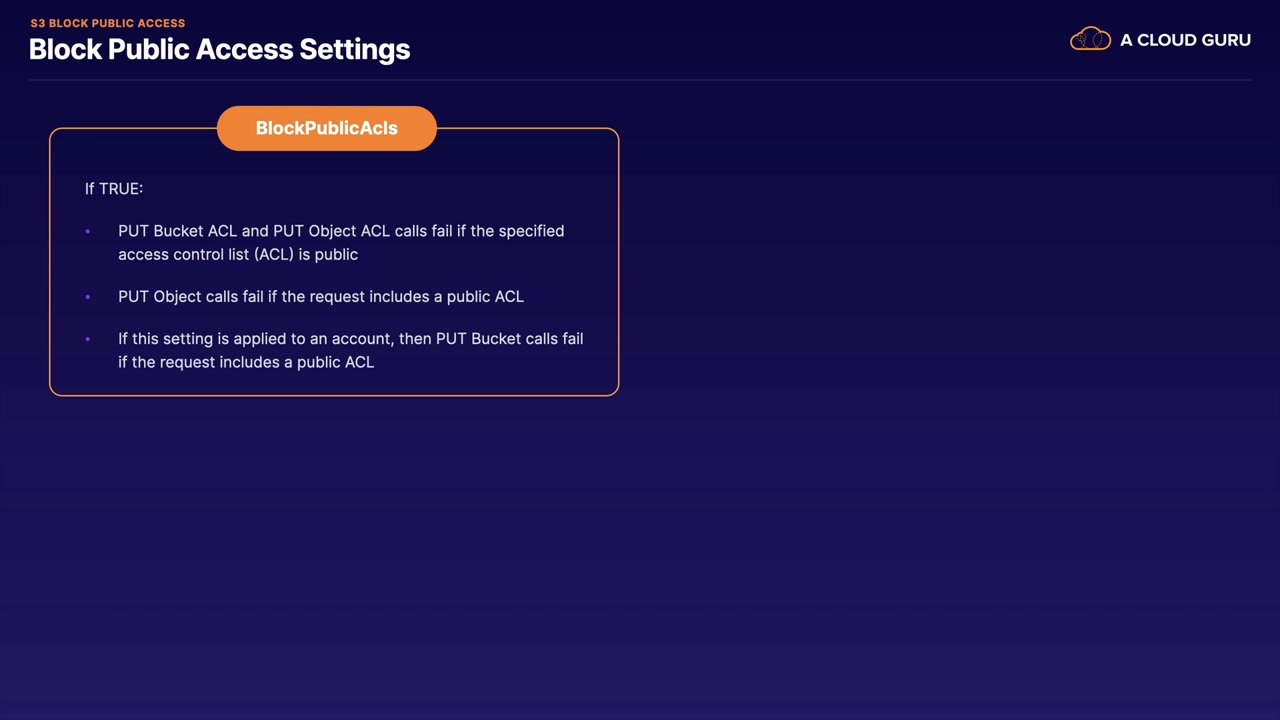Select the orange BlockPublicAcls pill label
The height and width of the screenshot is (720, 1280).
pyautogui.click(x=327, y=128)
